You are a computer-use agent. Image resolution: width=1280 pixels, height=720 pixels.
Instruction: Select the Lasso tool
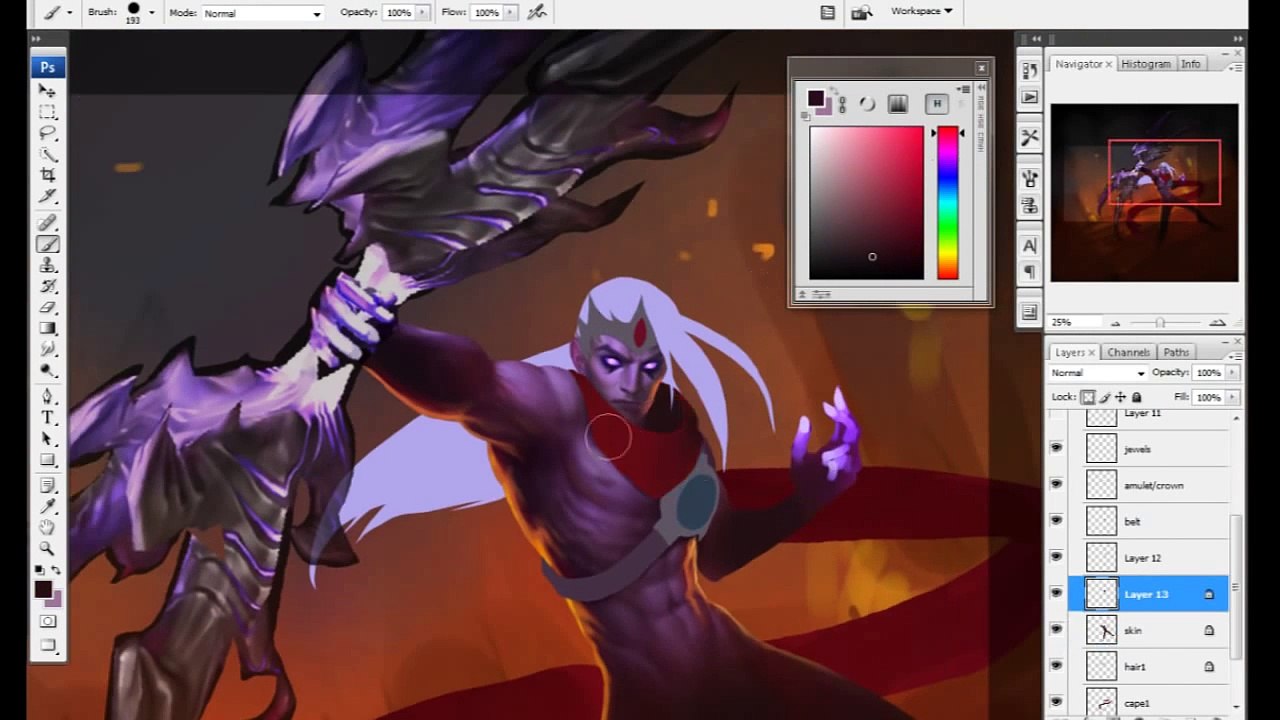[x=47, y=133]
